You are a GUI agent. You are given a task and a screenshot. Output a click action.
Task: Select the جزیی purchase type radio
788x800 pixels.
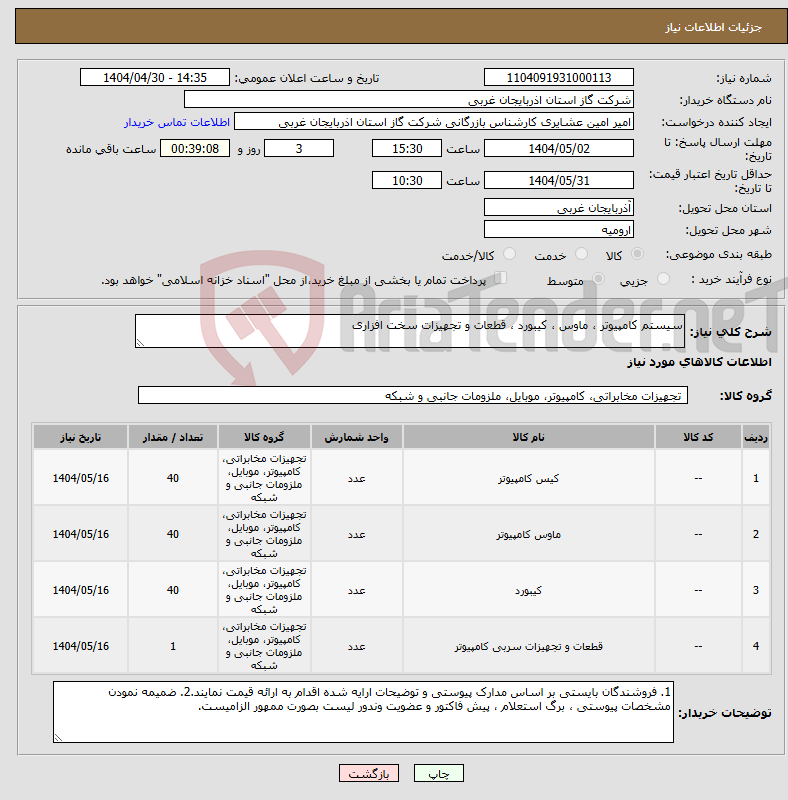[663, 279]
